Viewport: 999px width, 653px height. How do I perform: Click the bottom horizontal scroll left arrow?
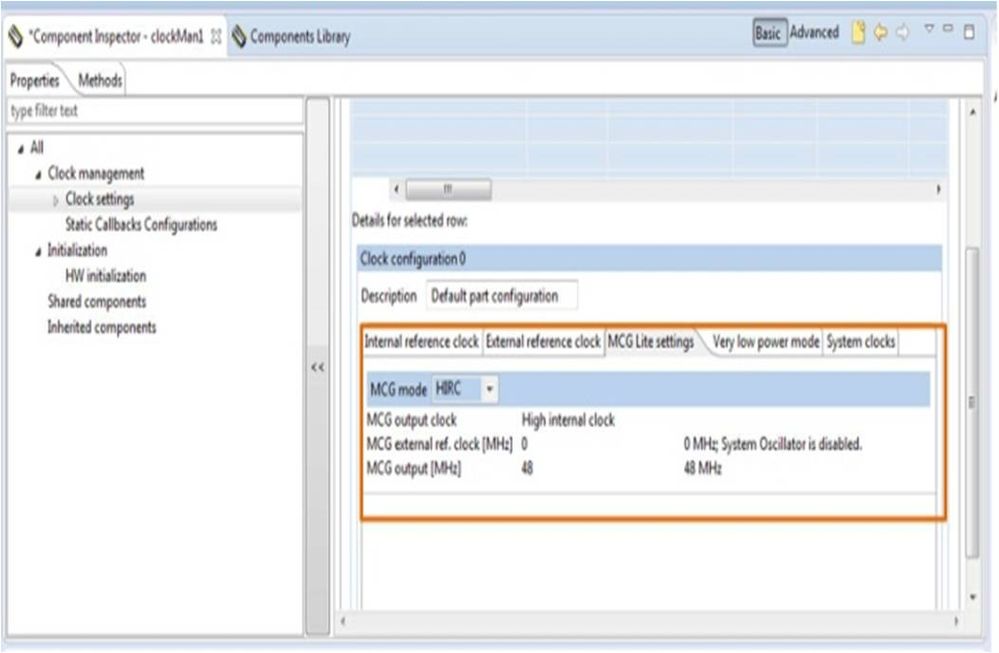coord(343,621)
